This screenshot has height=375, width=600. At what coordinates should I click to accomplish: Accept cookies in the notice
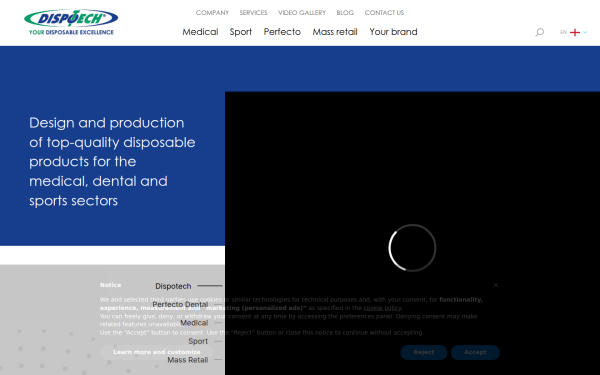(475, 352)
